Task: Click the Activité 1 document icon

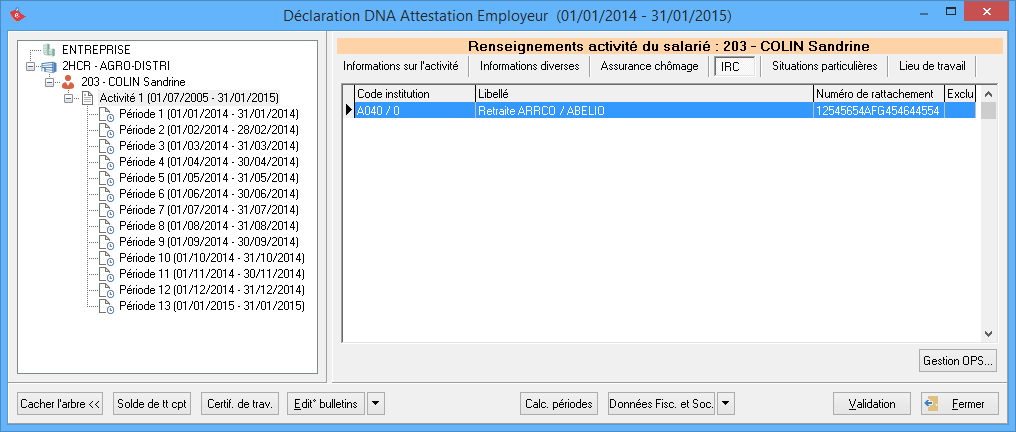Action: pos(86,98)
